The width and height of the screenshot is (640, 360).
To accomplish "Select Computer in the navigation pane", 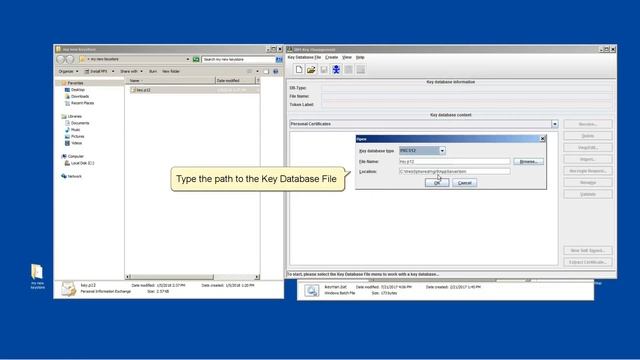I will (x=76, y=156).
